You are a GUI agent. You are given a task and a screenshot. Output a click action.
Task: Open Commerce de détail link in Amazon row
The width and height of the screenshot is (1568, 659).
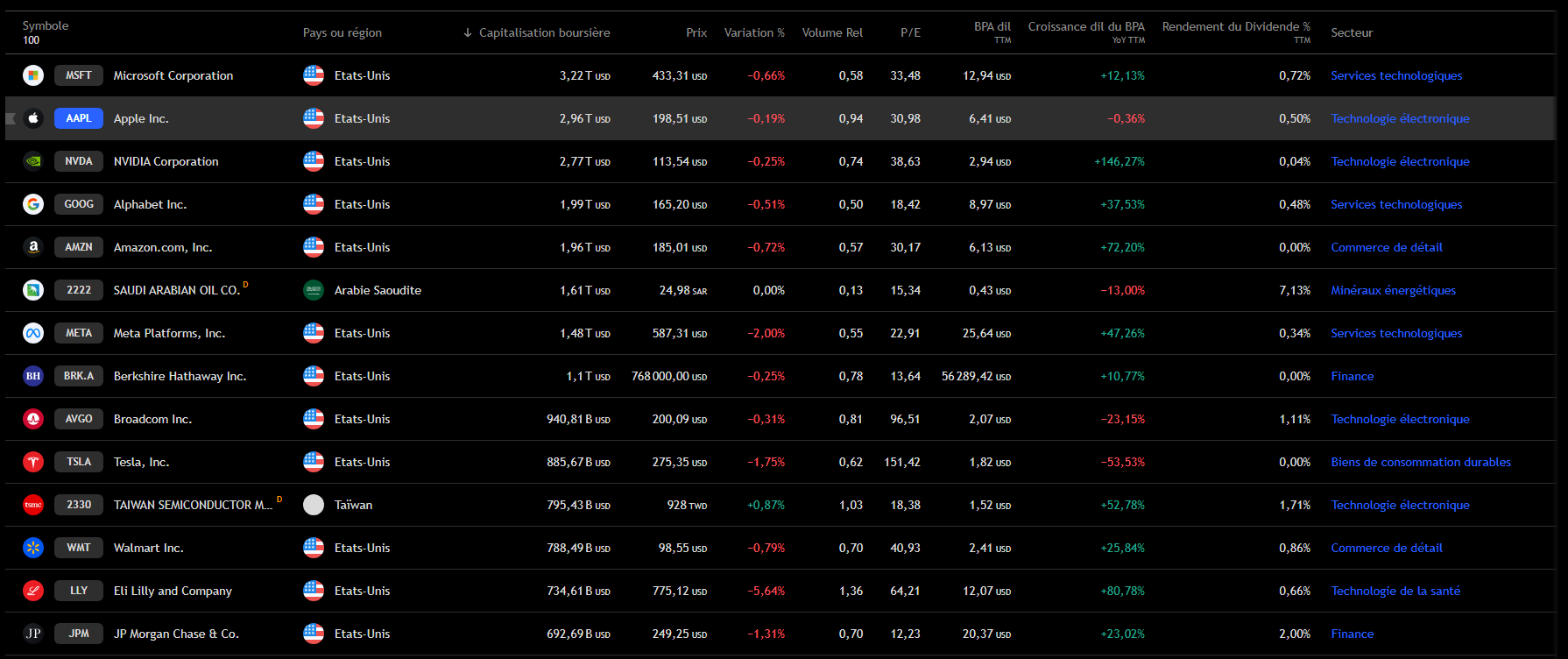pyautogui.click(x=1387, y=247)
